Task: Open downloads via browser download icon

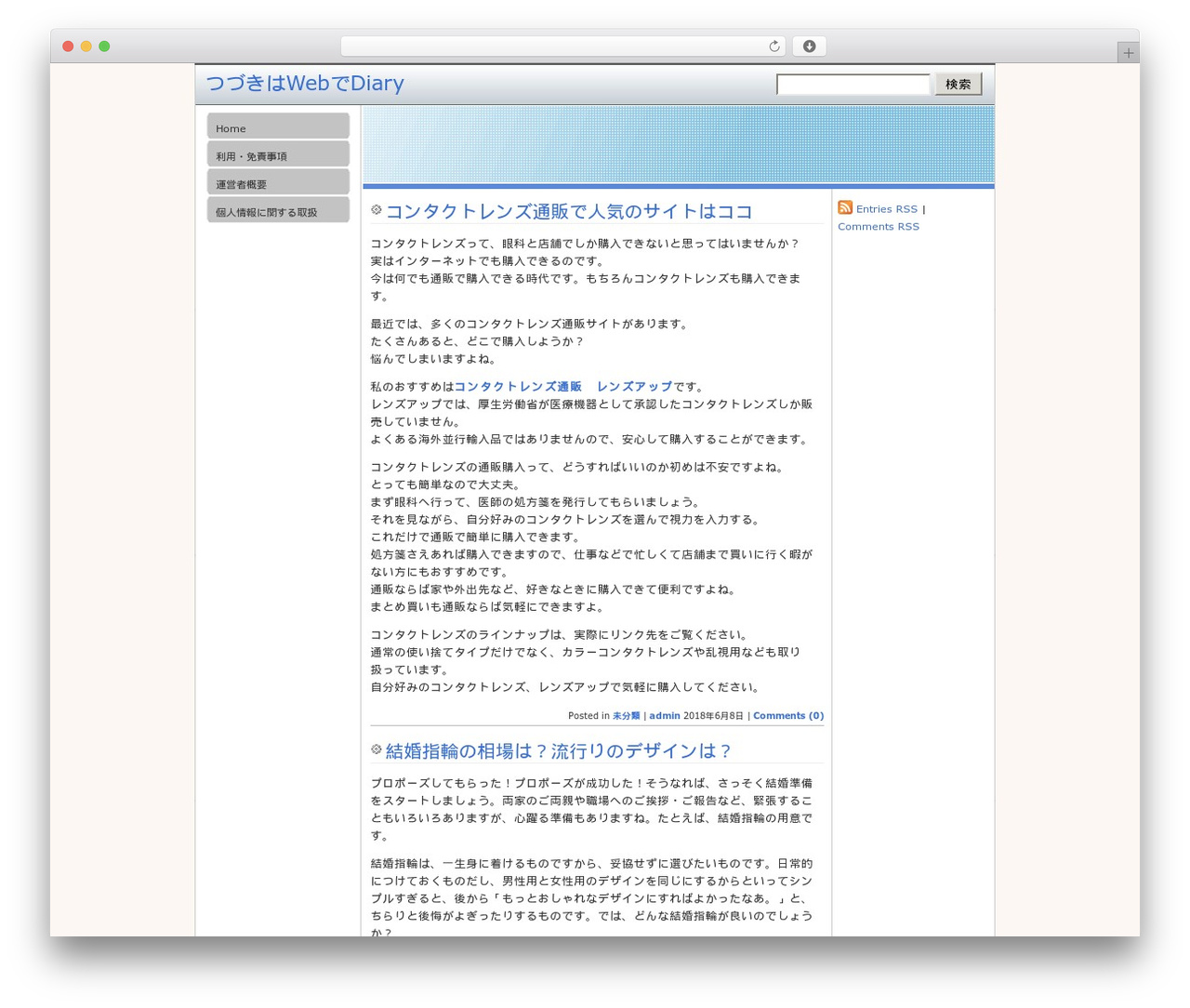Action: (x=810, y=46)
